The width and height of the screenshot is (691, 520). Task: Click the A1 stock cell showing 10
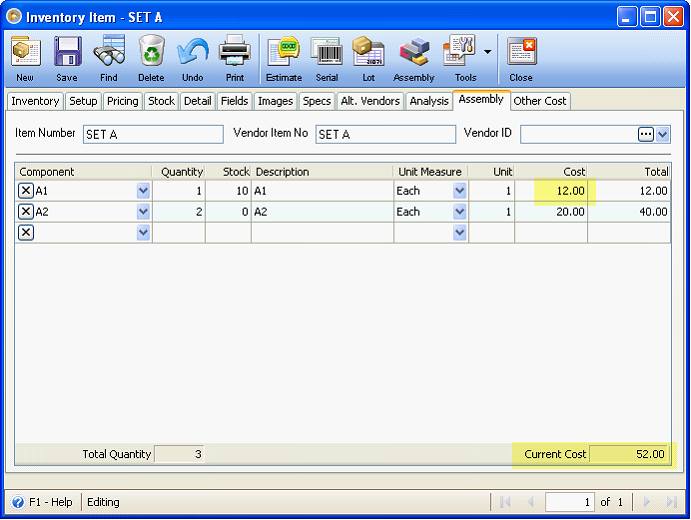[228, 191]
